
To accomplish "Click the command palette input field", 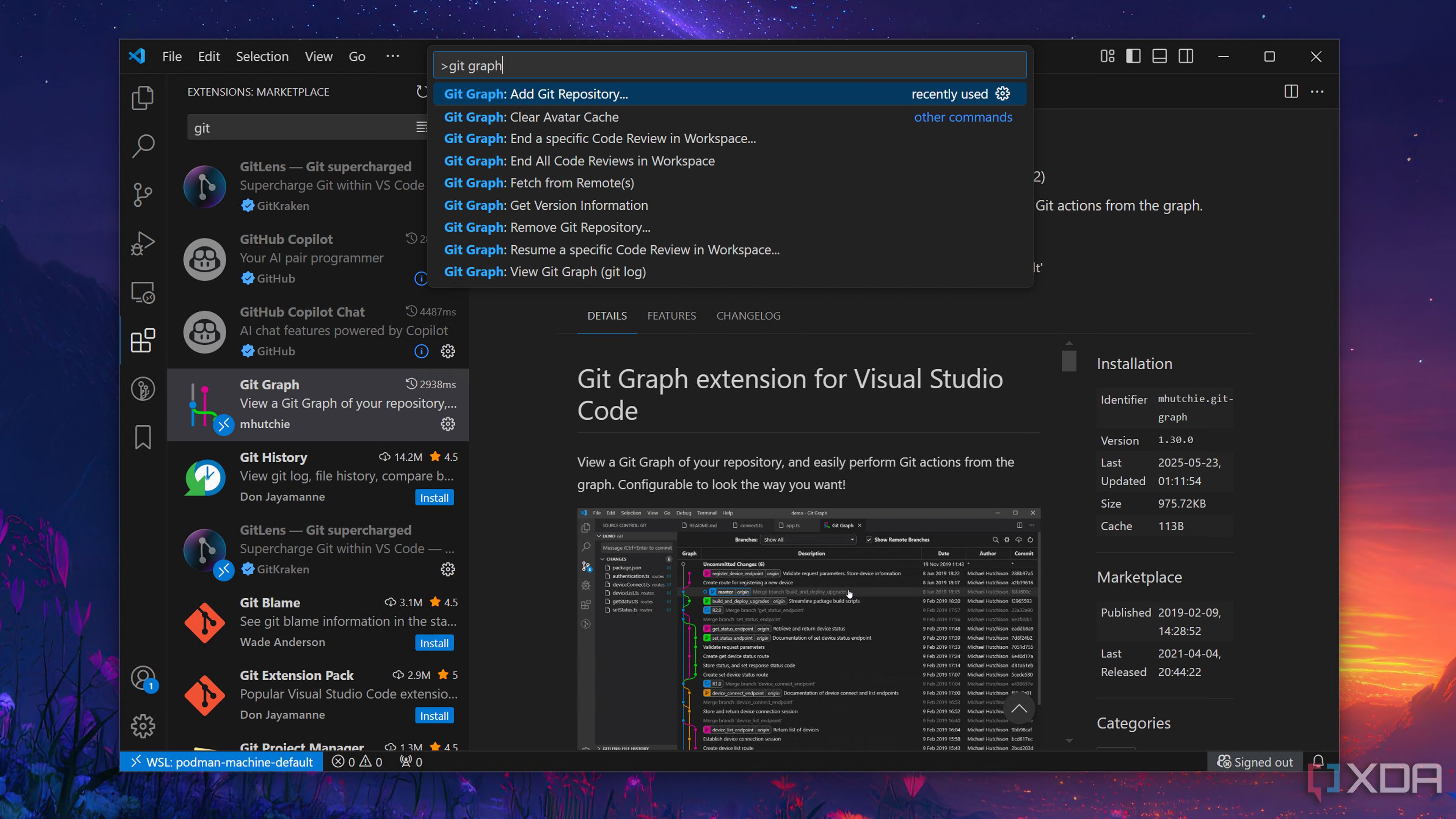I will [729, 66].
